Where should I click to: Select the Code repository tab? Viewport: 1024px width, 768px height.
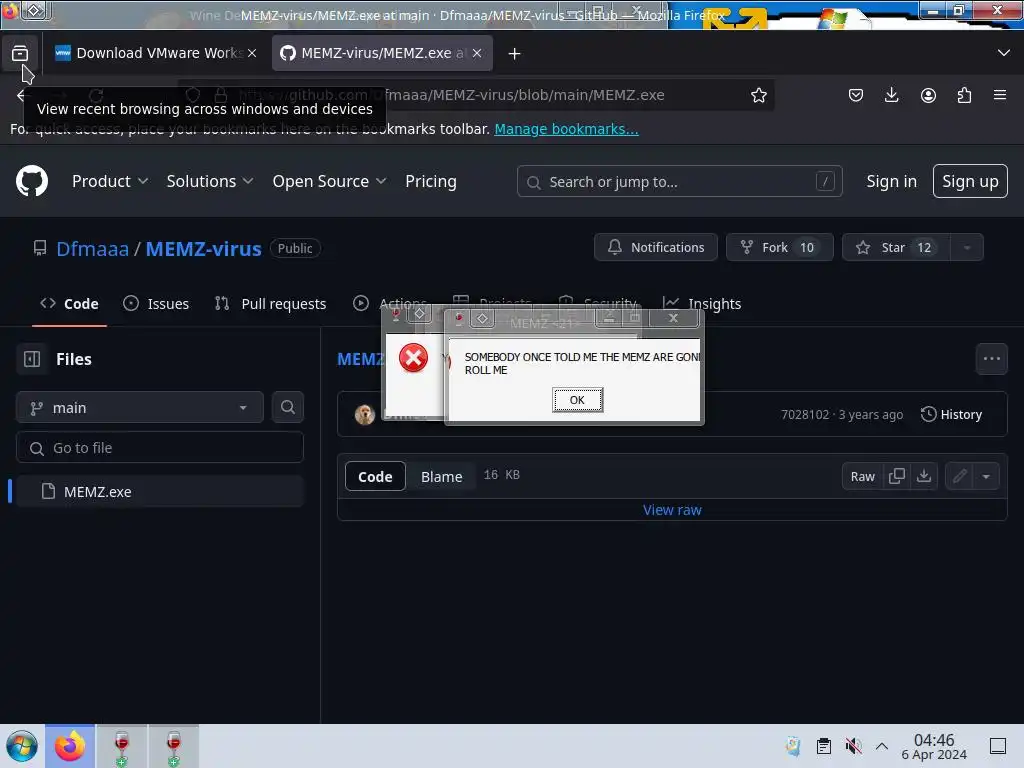pyautogui.click(x=69, y=304)
